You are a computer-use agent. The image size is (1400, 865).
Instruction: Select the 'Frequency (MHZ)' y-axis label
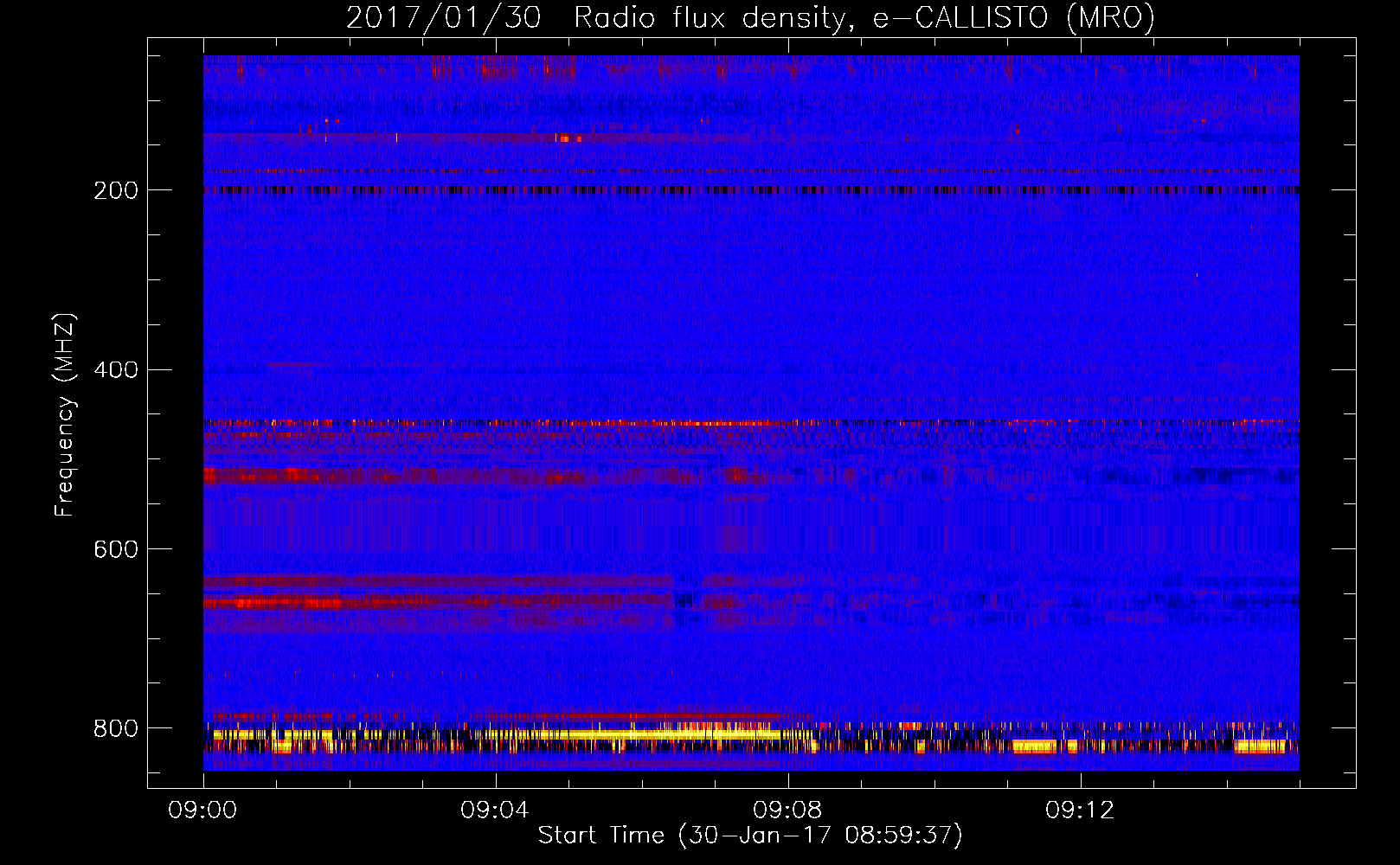point(65,415)
